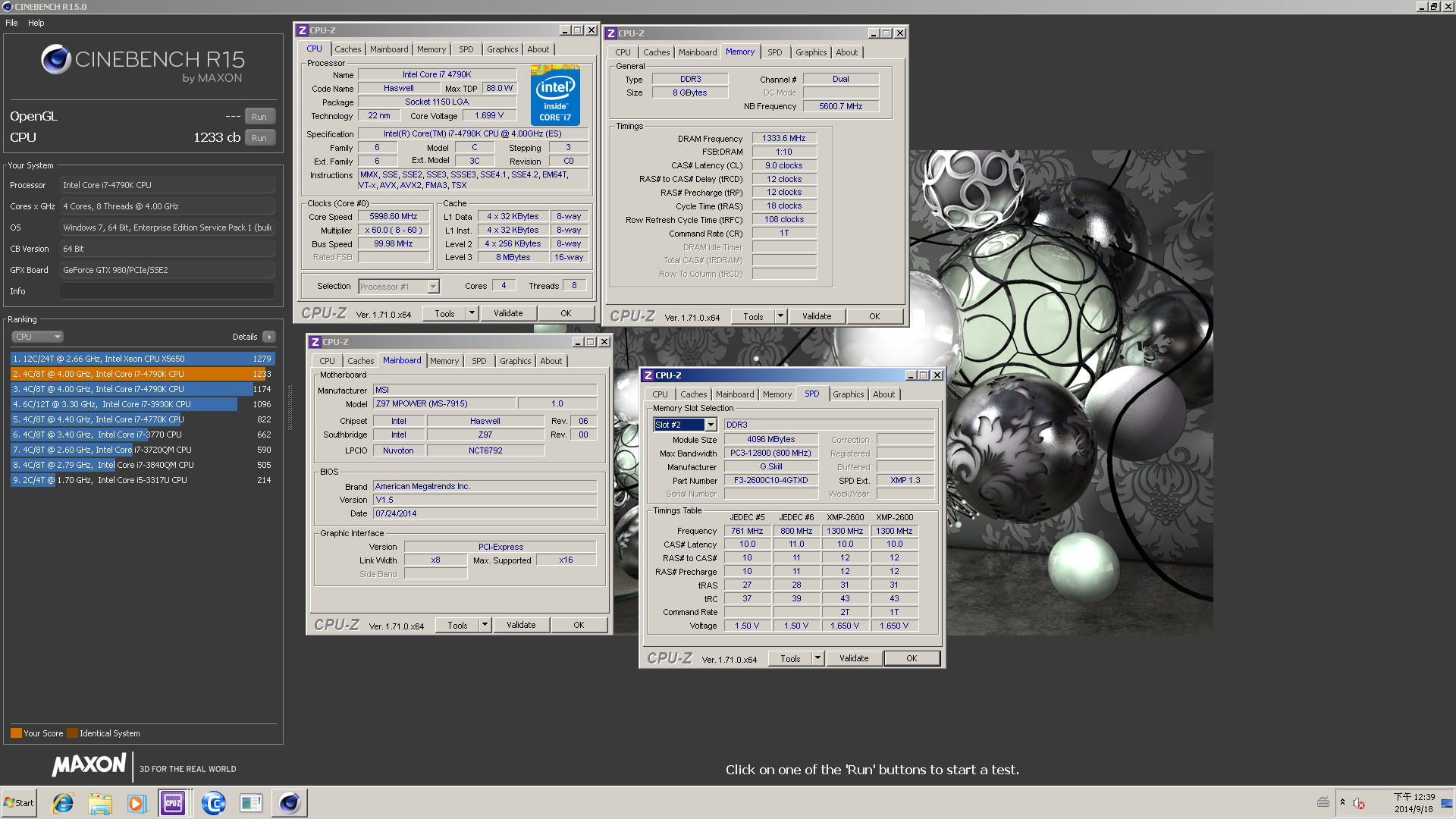
Task: Click OK in the SPD window
Action: point(912,658)
